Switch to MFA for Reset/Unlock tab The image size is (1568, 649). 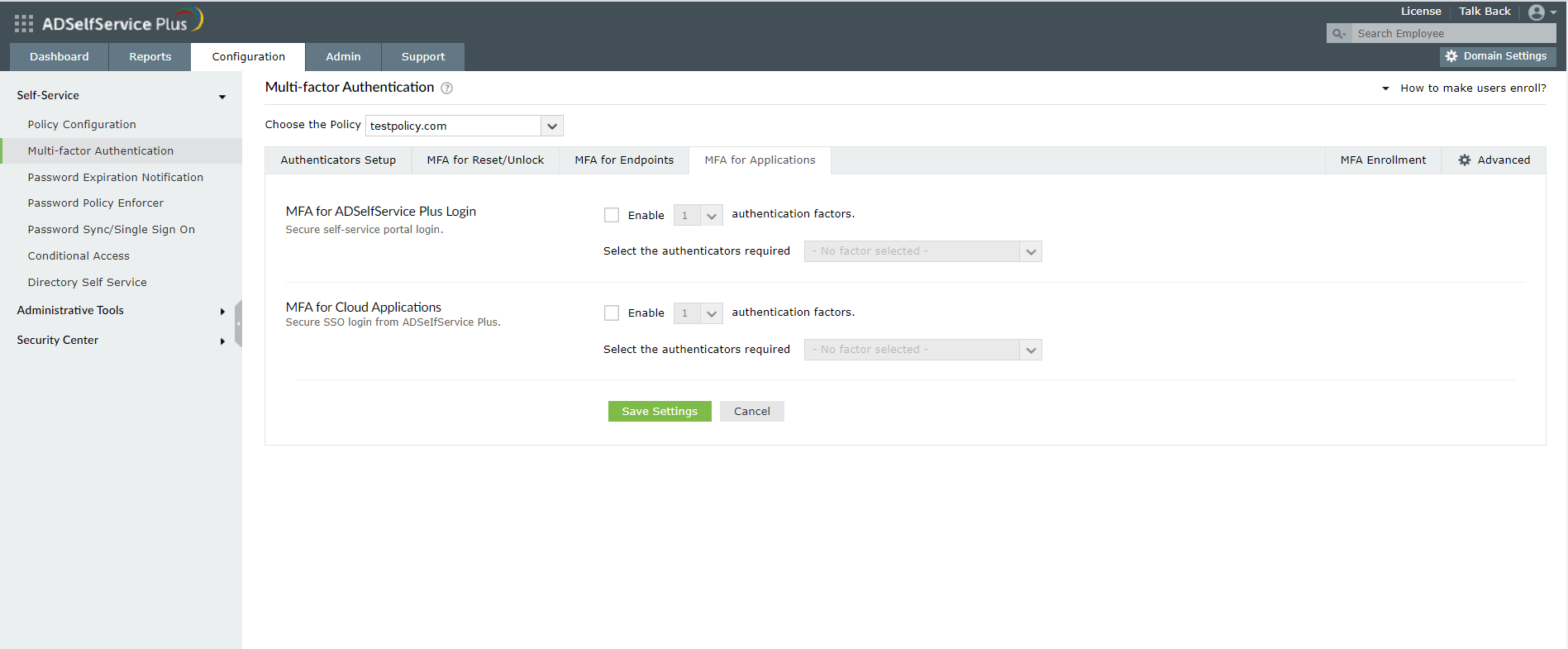(485, 160)
